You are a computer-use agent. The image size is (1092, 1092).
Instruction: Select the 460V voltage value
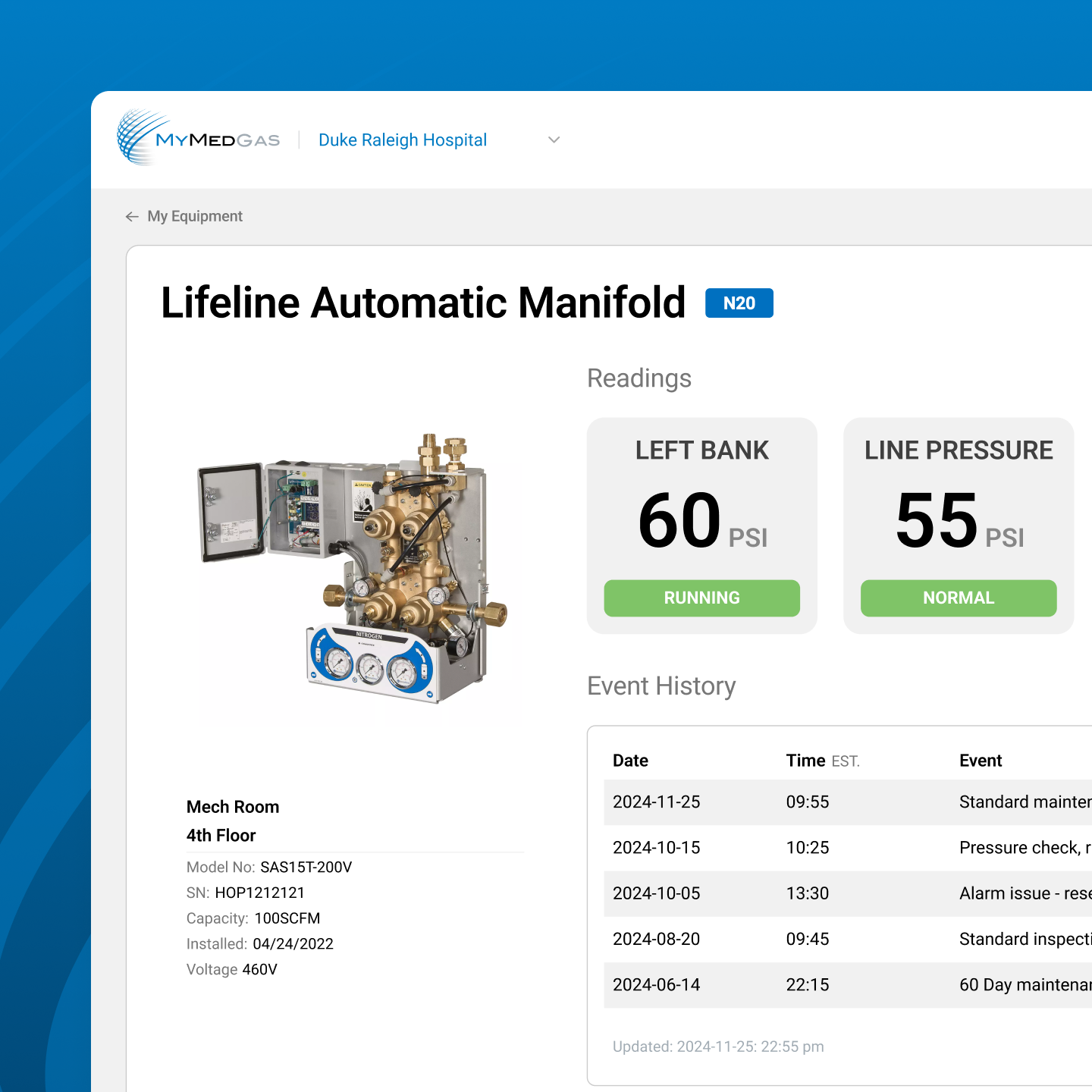259,970
